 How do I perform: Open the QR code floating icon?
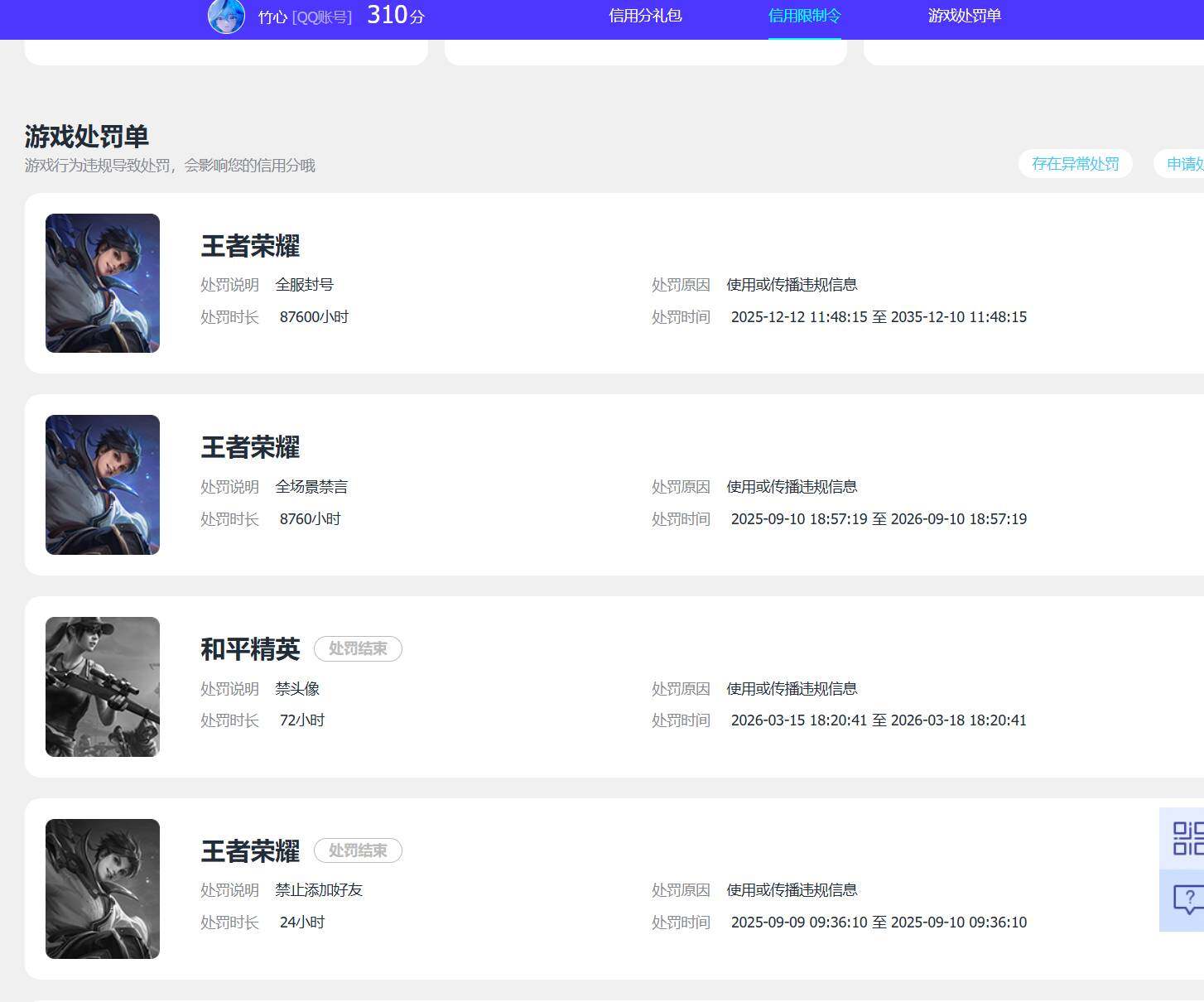click(x=1187, y=838)
